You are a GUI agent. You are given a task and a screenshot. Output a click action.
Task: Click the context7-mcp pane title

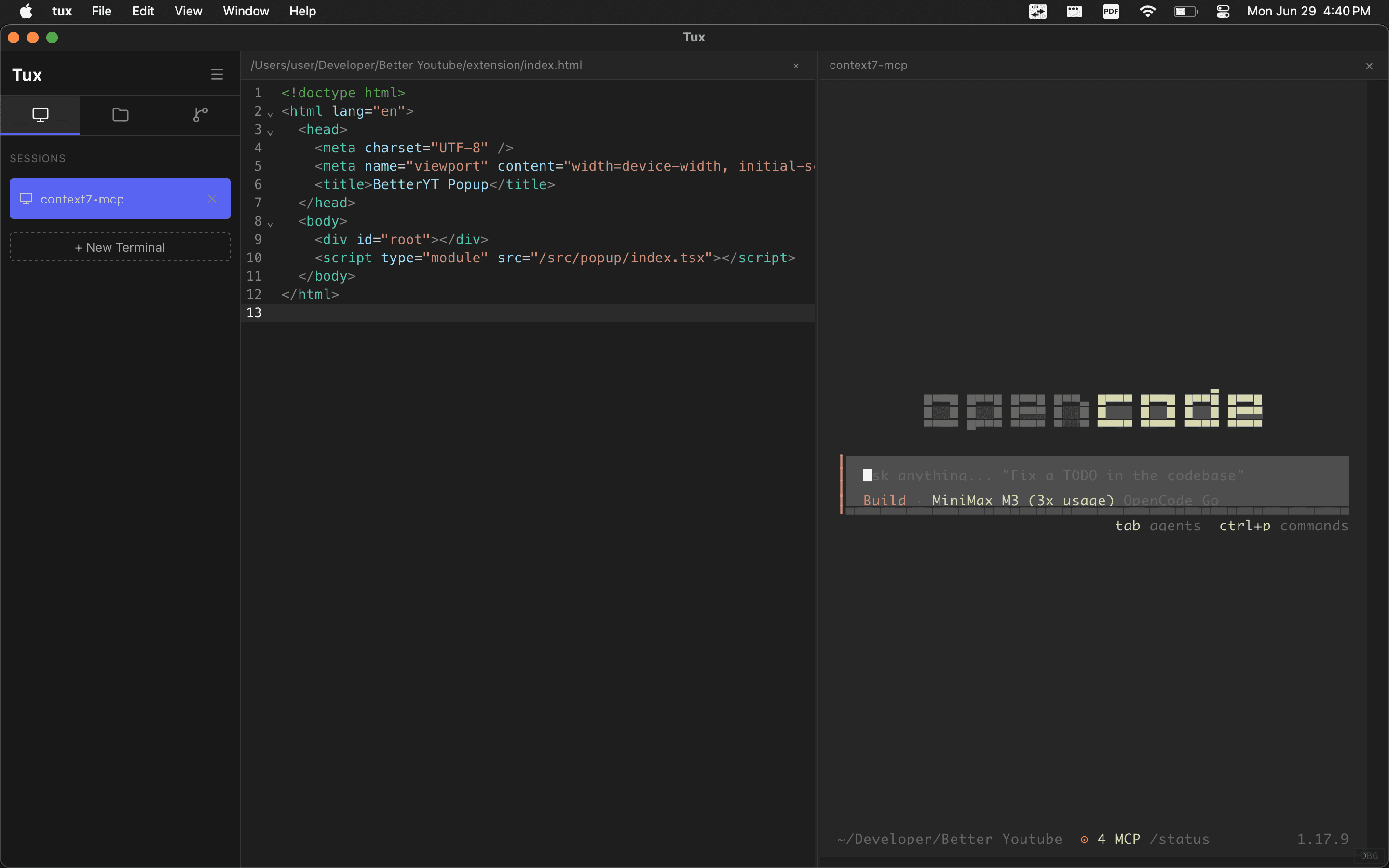[x=869, y=65]
